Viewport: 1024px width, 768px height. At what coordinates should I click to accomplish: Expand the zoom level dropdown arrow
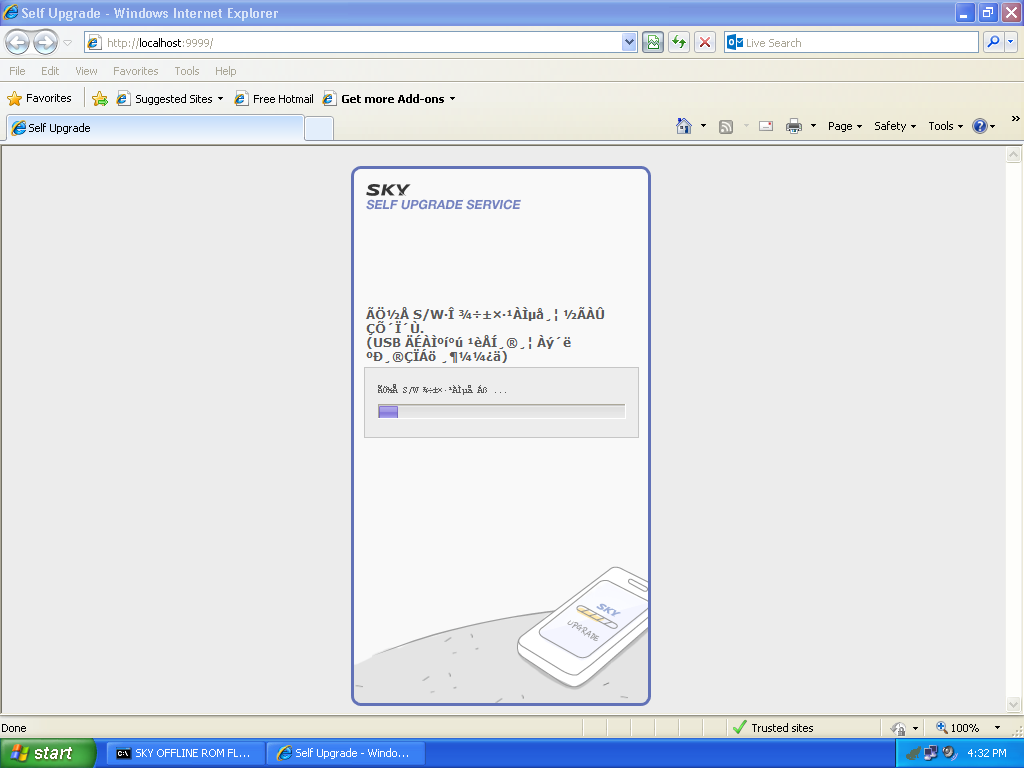point(997,728)
